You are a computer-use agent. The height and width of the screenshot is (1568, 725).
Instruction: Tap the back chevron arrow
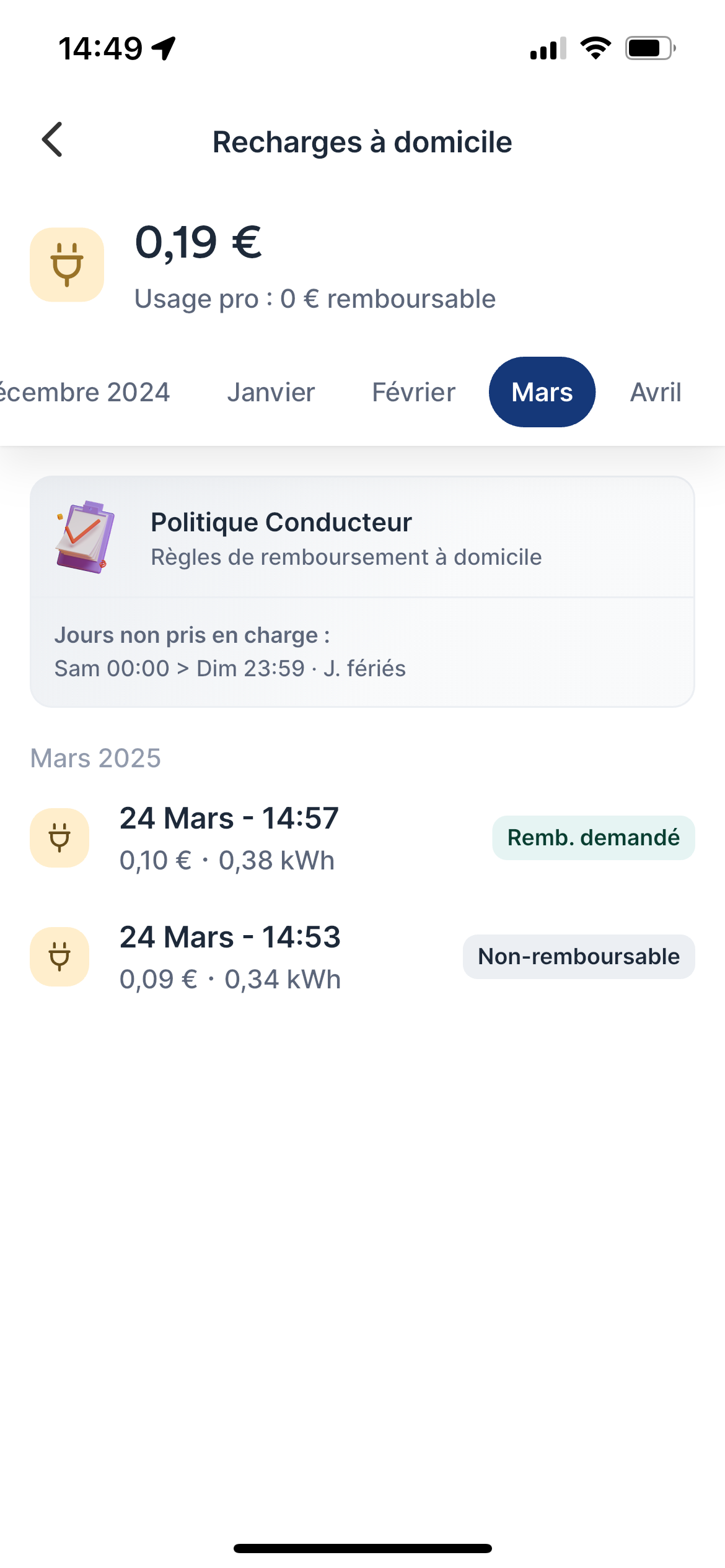coord(53,140)
